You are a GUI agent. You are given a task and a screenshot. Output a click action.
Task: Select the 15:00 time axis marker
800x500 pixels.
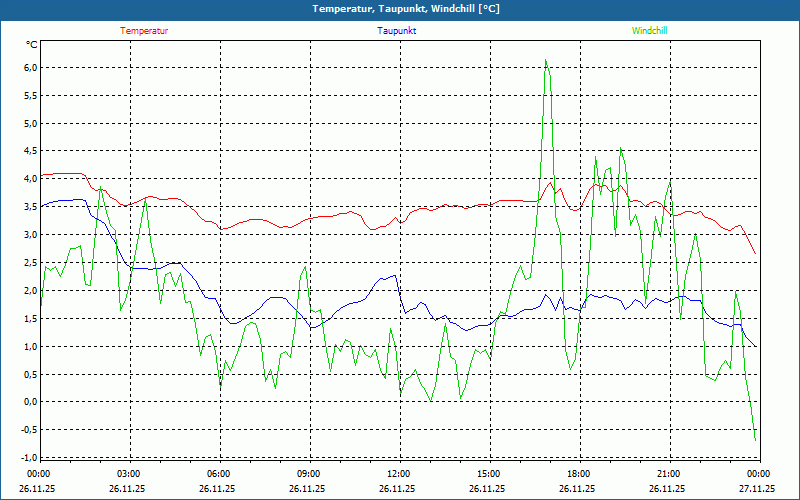click(489, 474)
